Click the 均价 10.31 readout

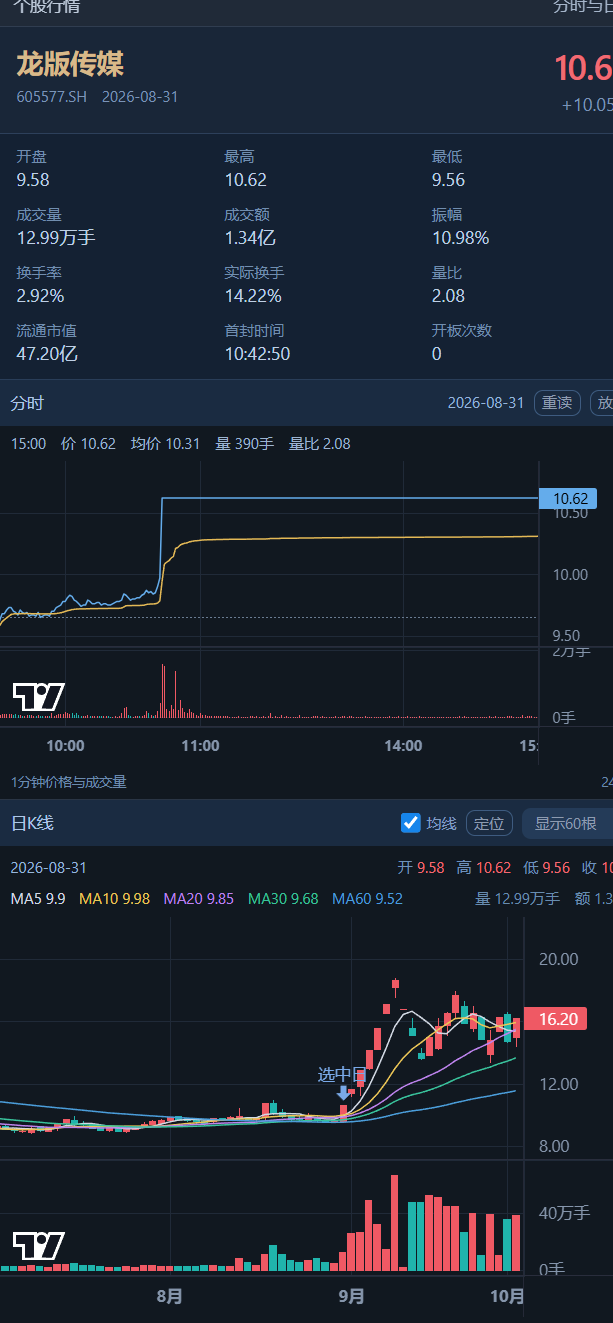pos(166,444)
